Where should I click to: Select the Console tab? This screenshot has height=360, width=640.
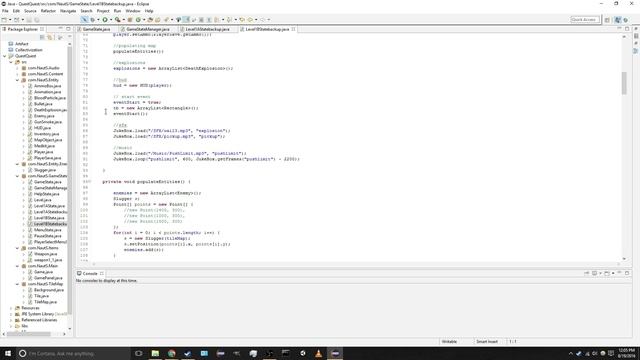point(90,273)
